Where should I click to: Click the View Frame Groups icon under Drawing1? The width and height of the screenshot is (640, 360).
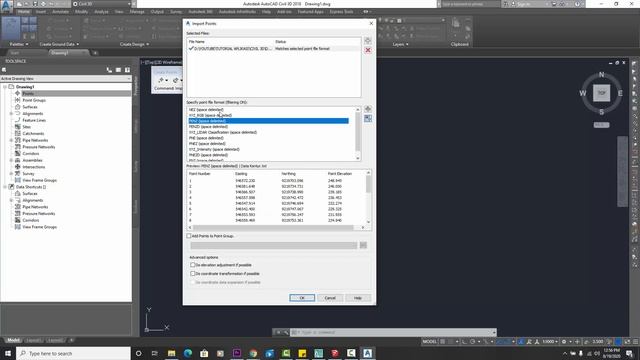click(x=18, y=180)
